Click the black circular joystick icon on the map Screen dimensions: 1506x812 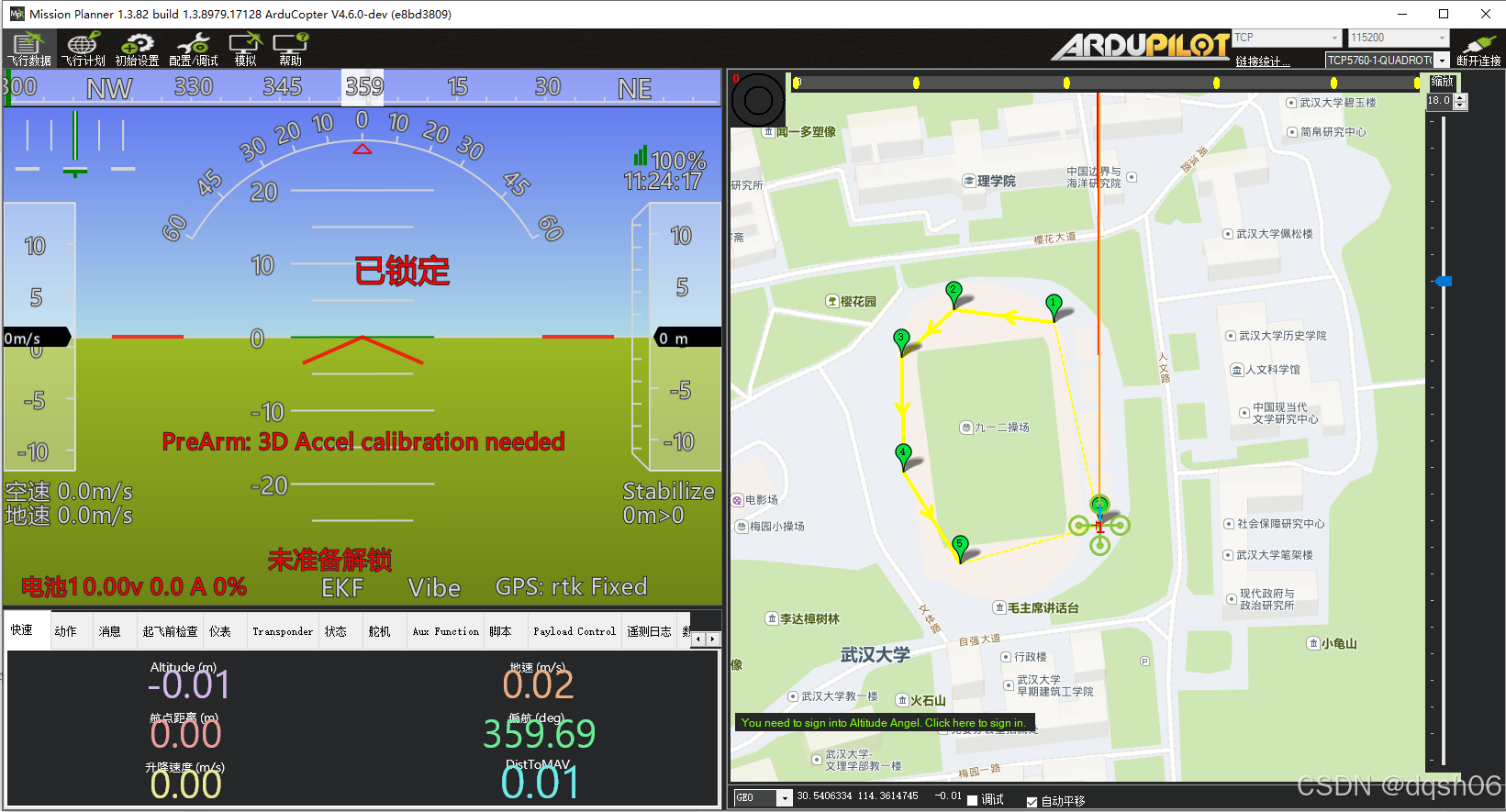(x=758, y=100)
